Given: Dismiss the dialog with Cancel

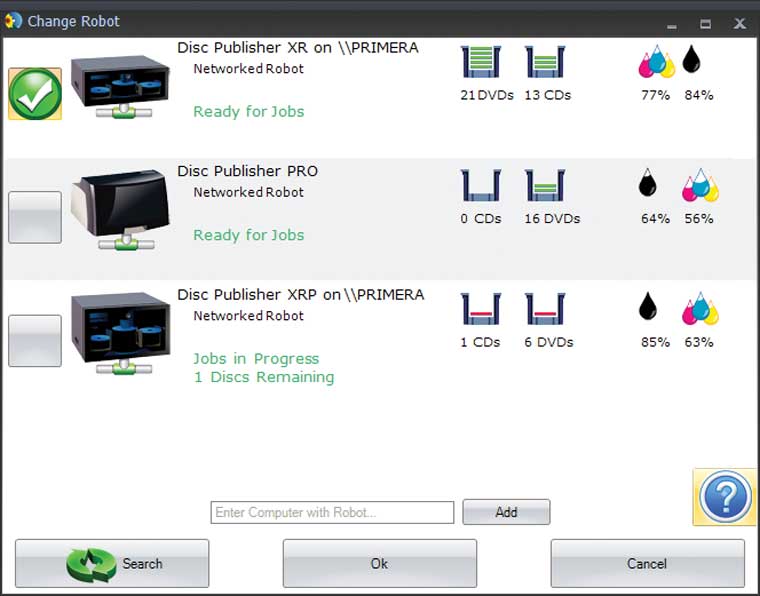Looking at the screenshot, I should (648, 563).
